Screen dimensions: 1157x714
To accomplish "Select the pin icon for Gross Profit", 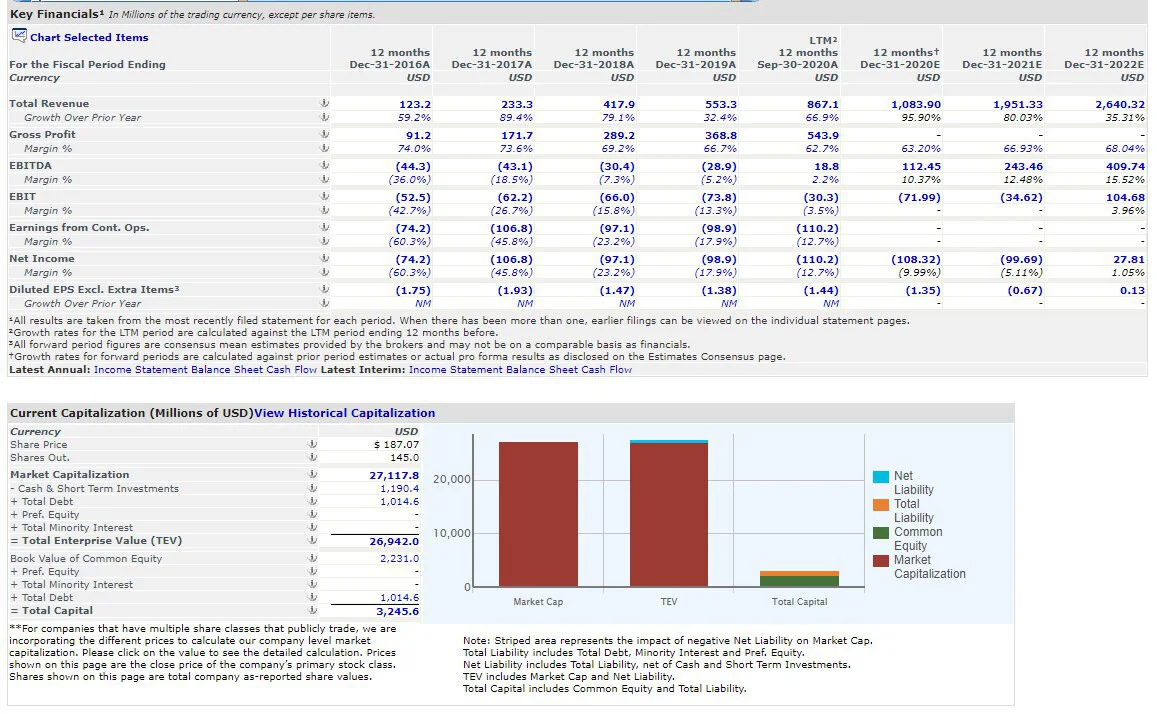I will pos(324,134).
